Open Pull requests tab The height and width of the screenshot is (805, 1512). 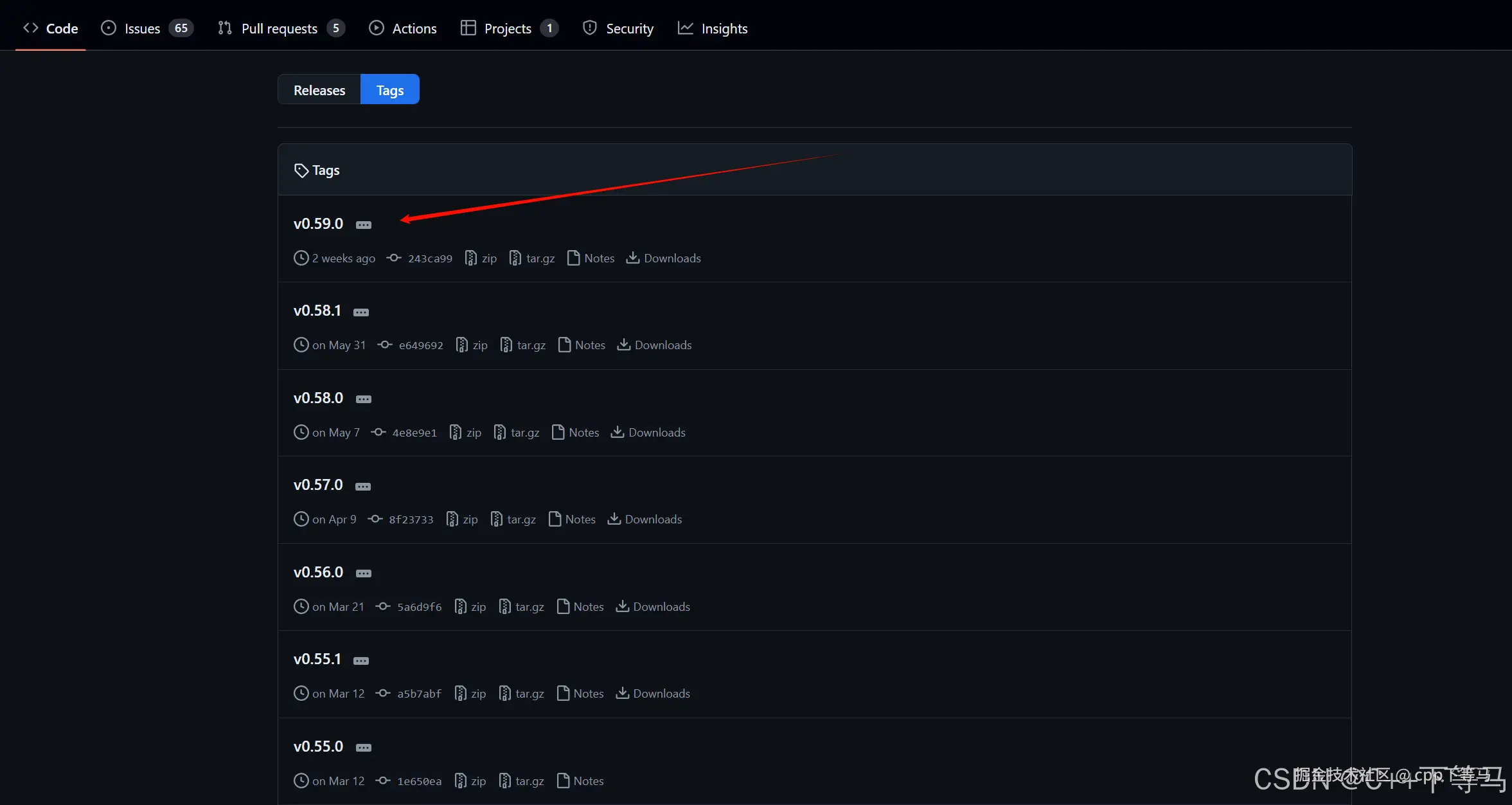279,28
